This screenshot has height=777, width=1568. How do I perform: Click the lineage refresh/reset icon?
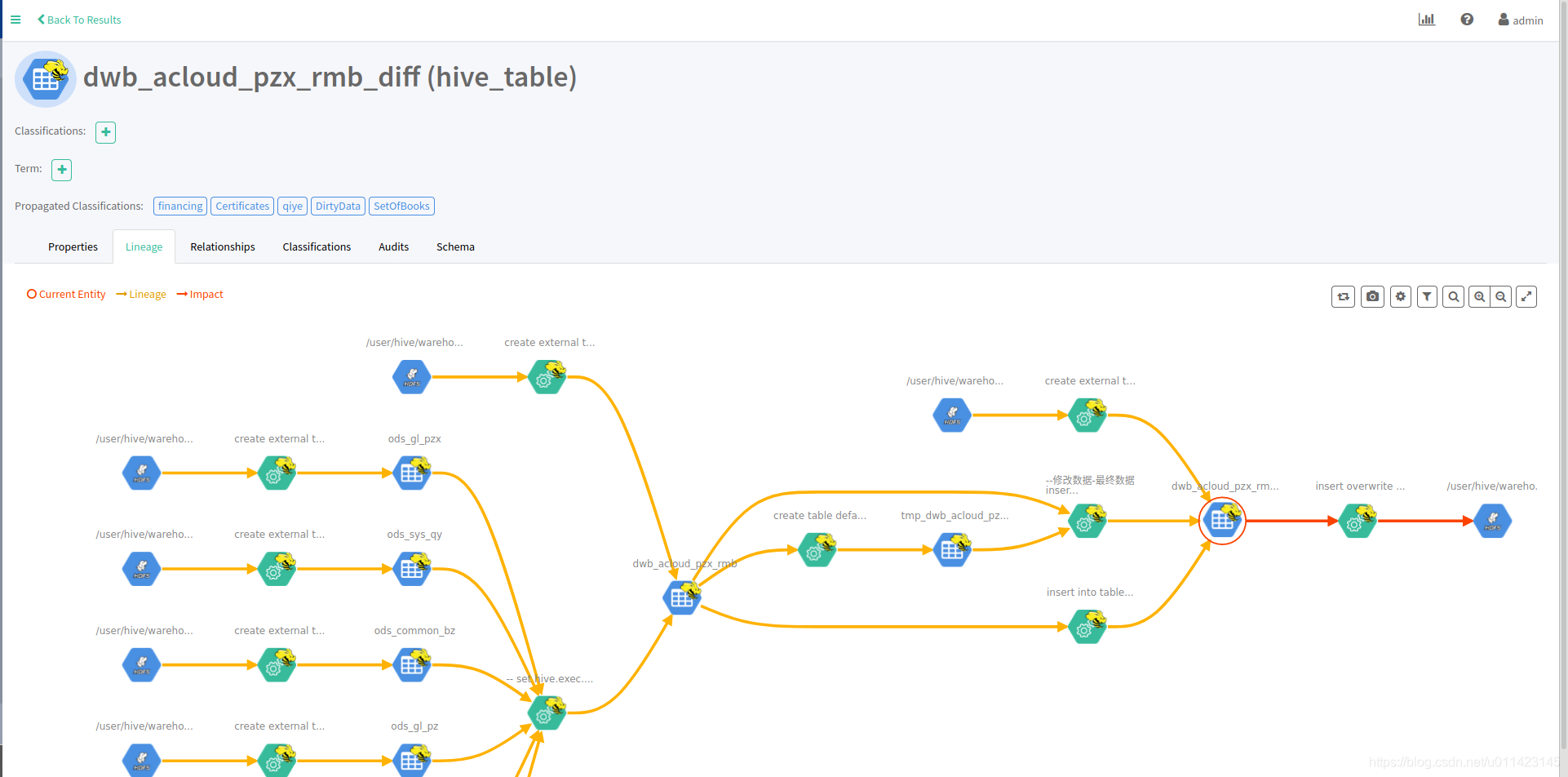[x=1343, y=297]
